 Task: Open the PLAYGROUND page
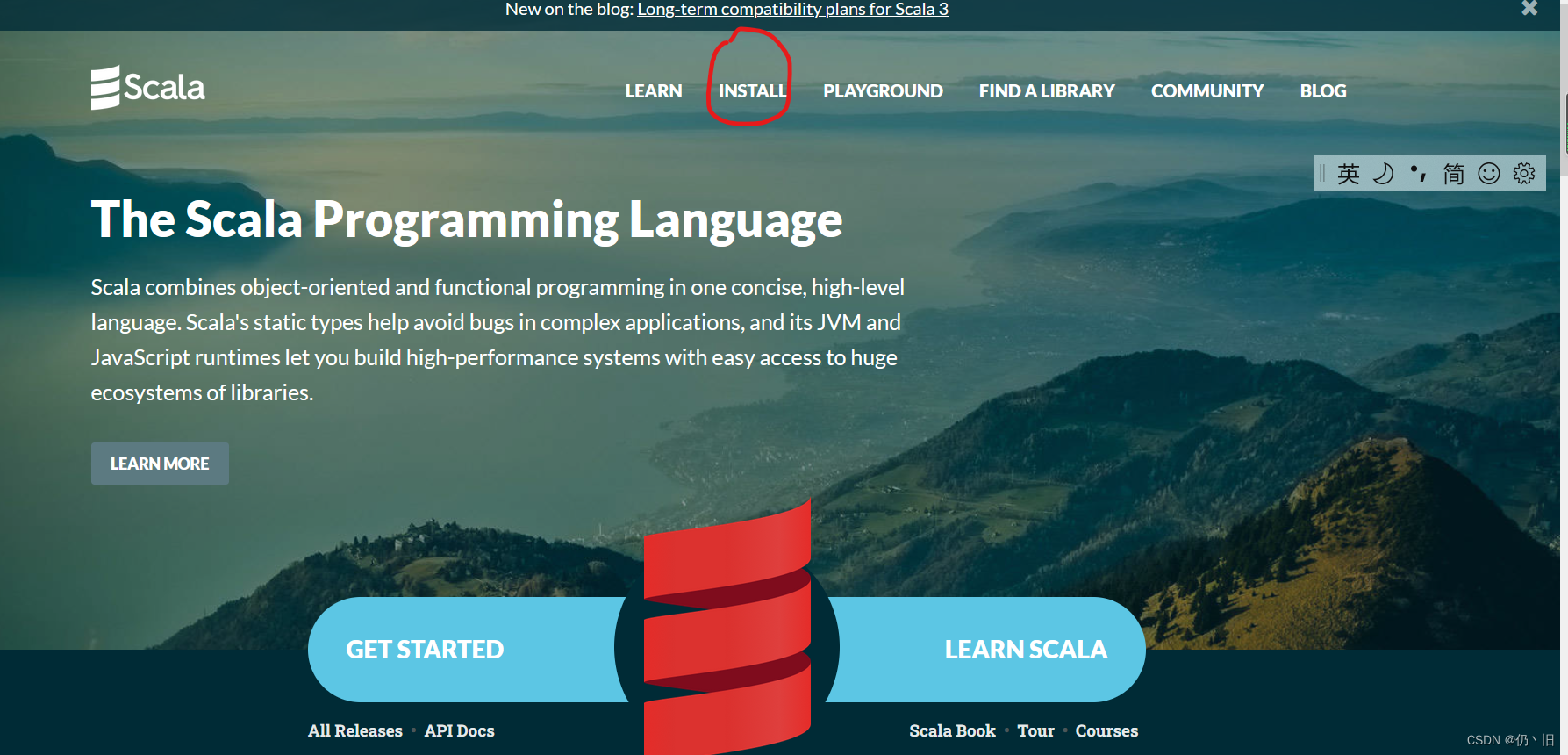(883, 91)
